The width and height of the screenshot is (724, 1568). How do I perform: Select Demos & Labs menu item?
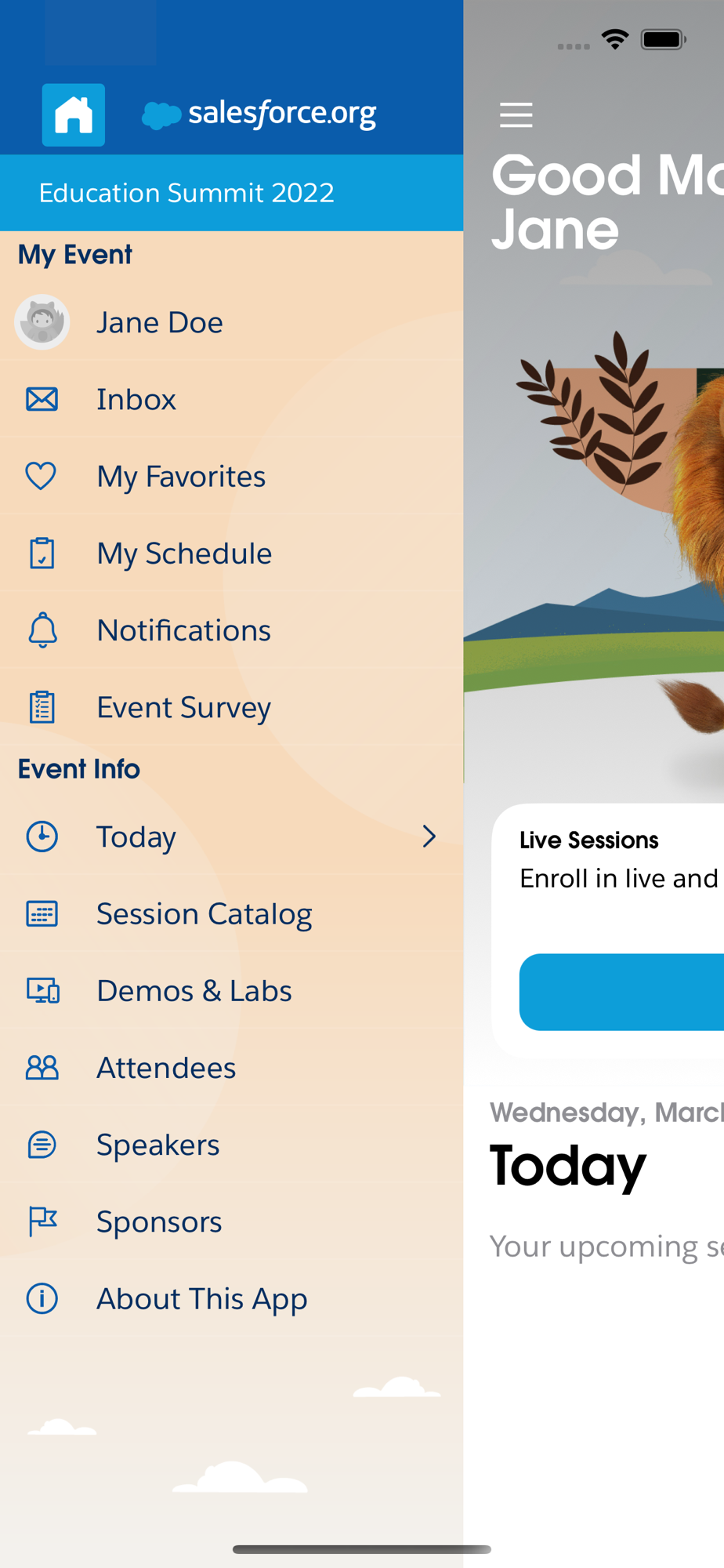(194, 991)
